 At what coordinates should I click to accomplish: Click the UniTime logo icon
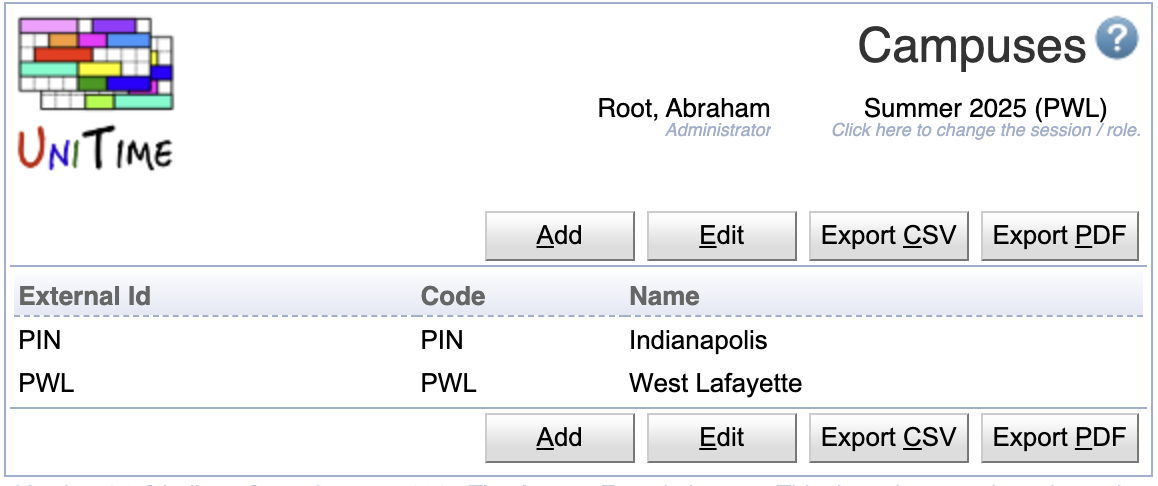[x=96, y=95]
